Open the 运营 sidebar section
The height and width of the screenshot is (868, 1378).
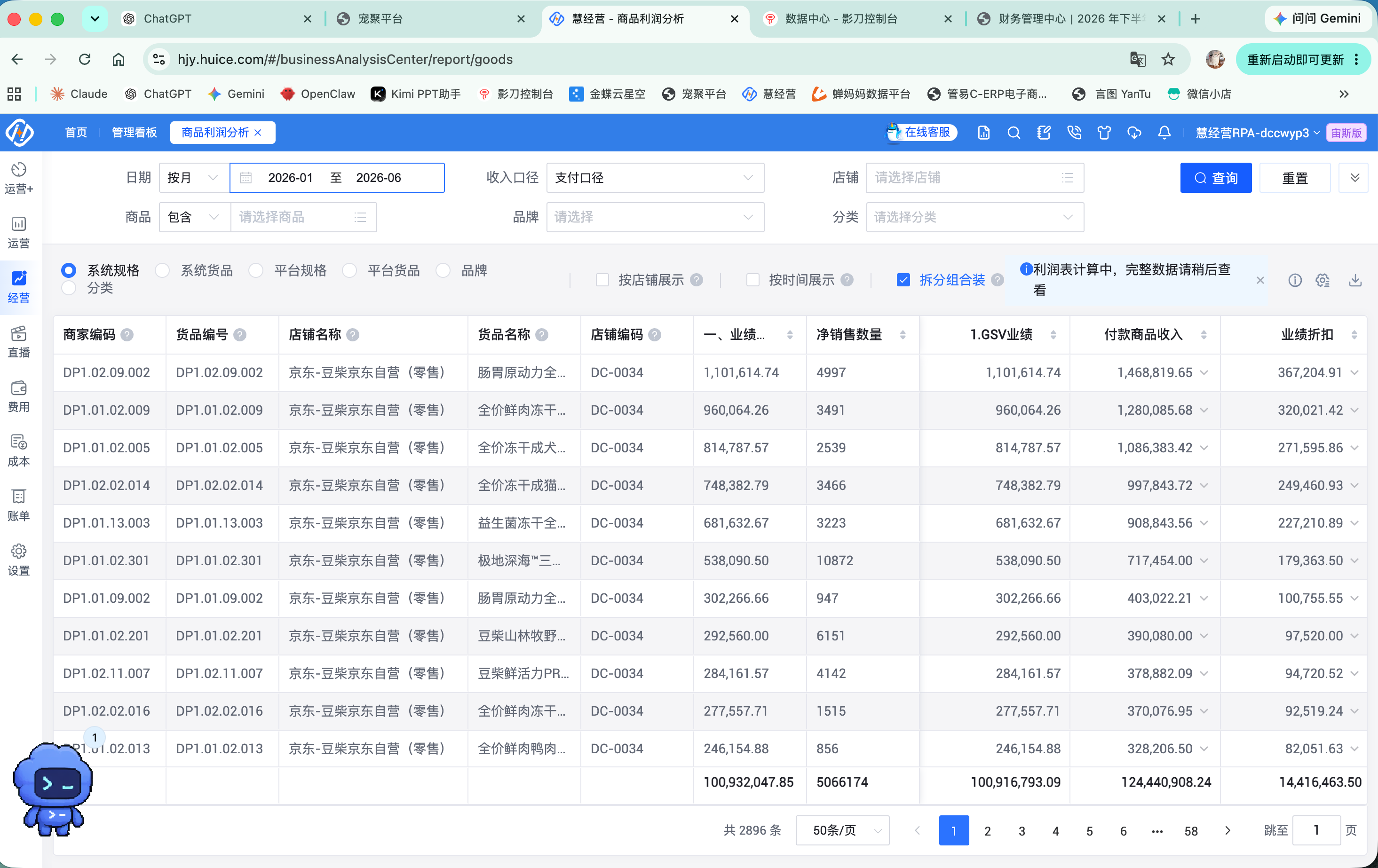coord(19,232)
